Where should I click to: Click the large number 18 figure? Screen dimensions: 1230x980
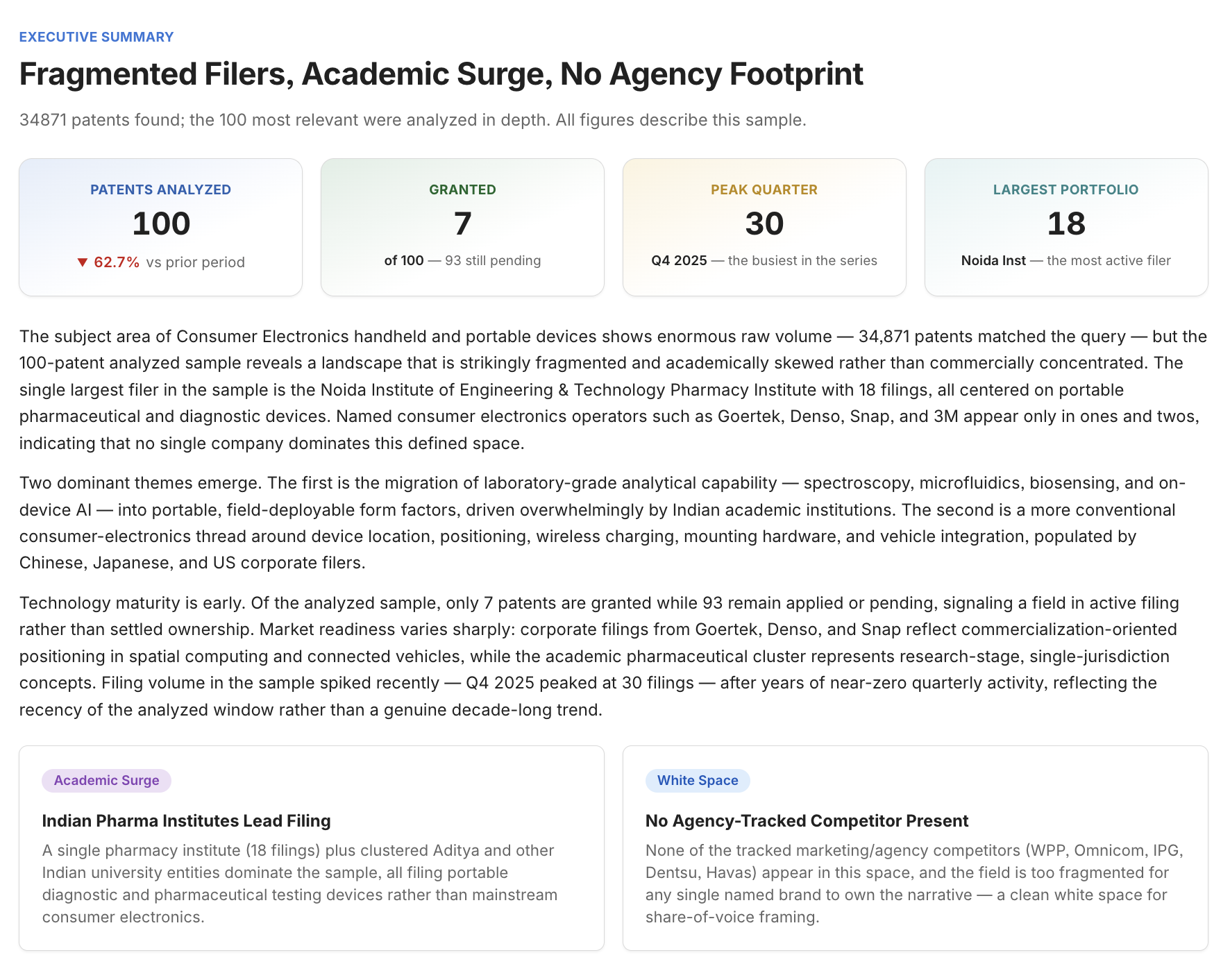1066,223
